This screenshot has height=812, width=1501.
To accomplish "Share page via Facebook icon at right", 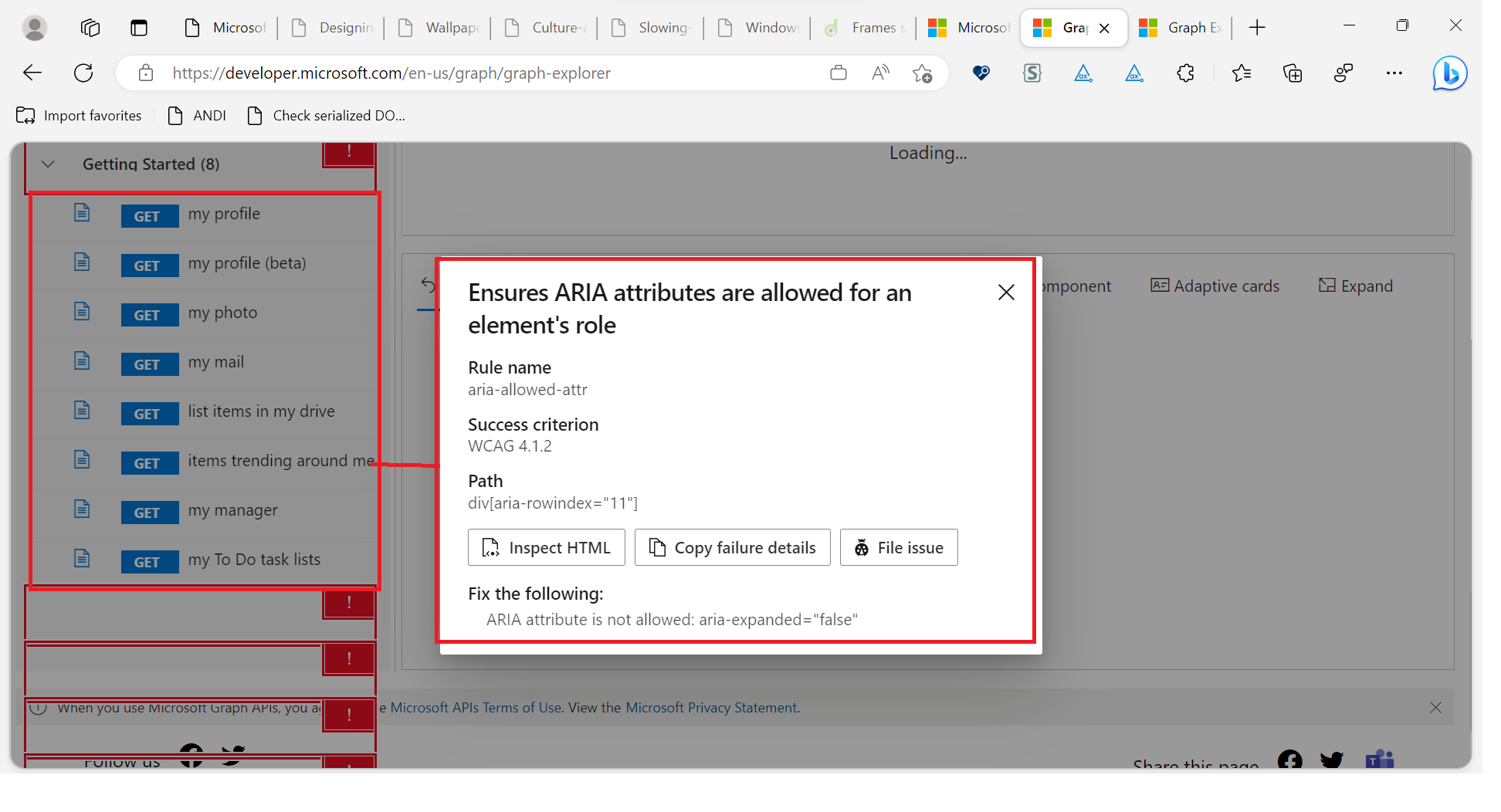I will (1289, 760).
